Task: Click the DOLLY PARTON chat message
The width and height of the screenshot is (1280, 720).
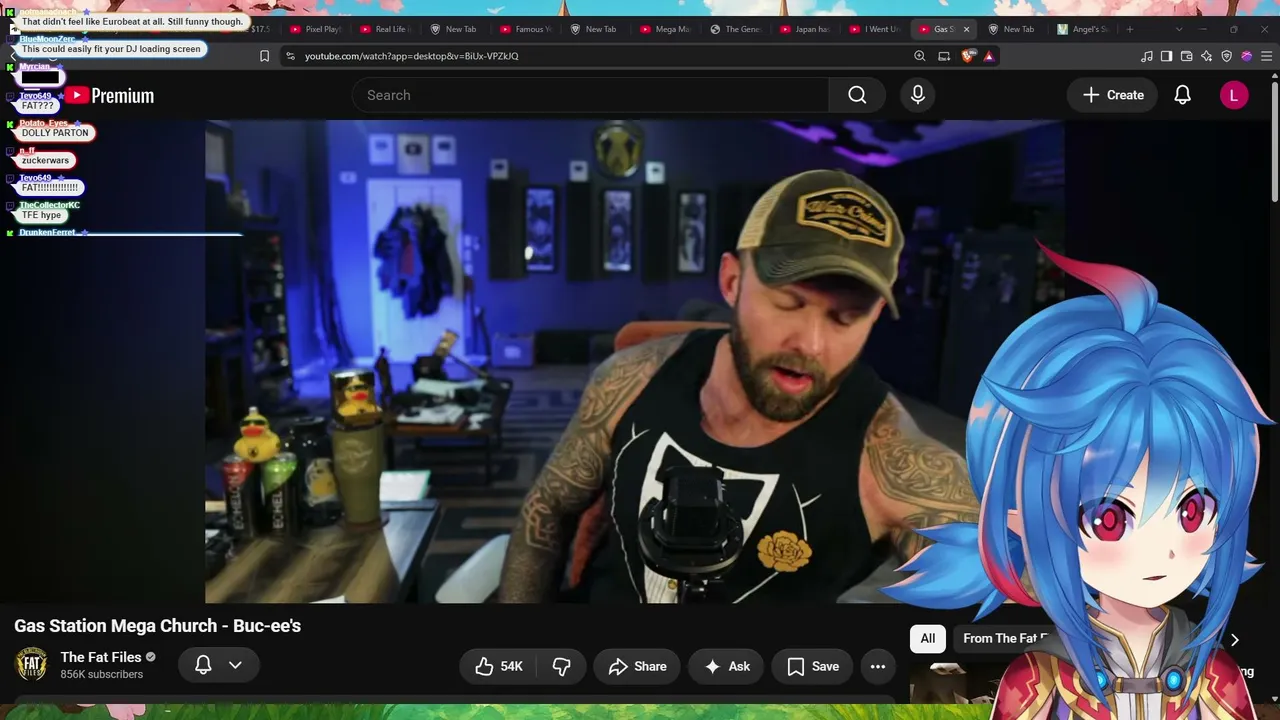Action: pyautogui.click(x=55, y=133)
